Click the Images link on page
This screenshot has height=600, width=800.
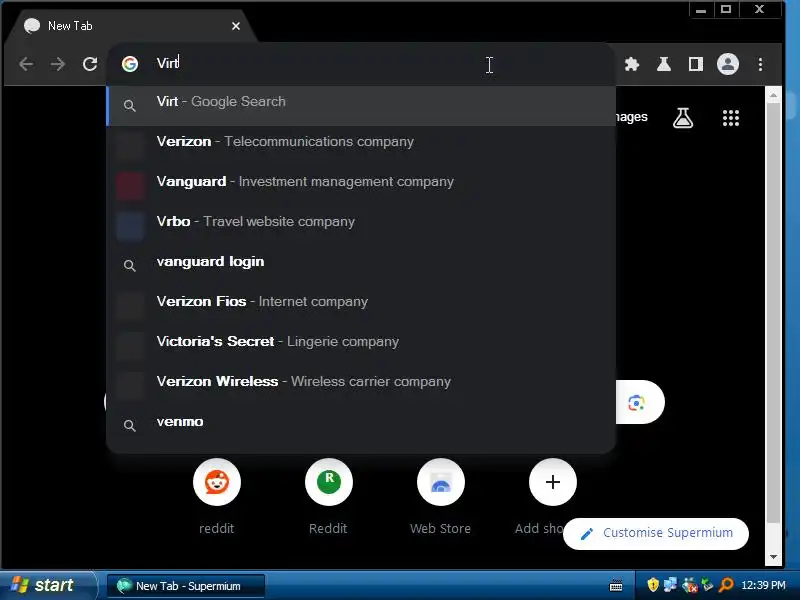(632, 117)
